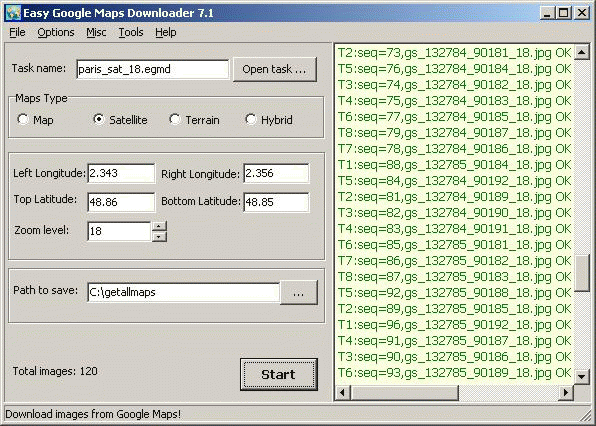This screenshot has width=596, height=426.
Task: Select log line T4:seq=83
Action: pos(454,229)
